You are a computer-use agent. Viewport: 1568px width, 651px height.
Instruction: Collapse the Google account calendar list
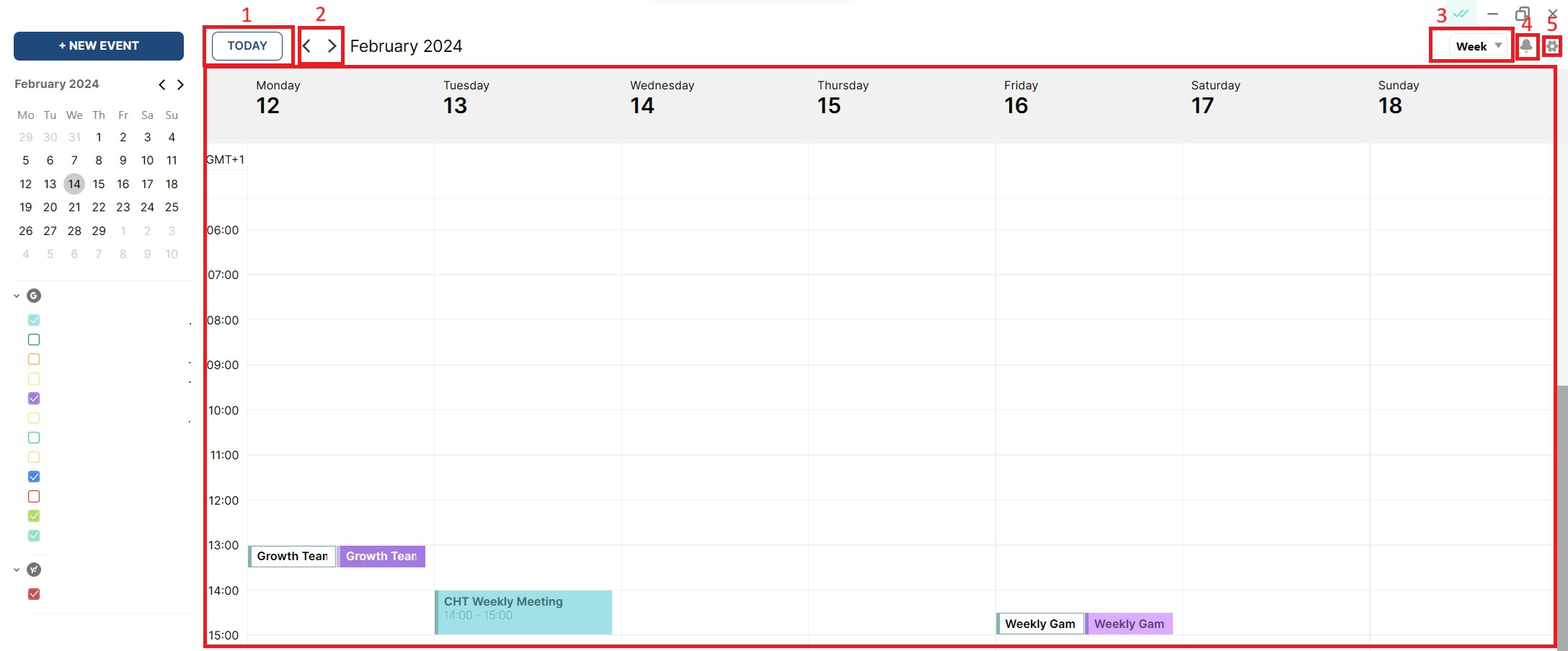pyautogui.click(x=16, y=295)
